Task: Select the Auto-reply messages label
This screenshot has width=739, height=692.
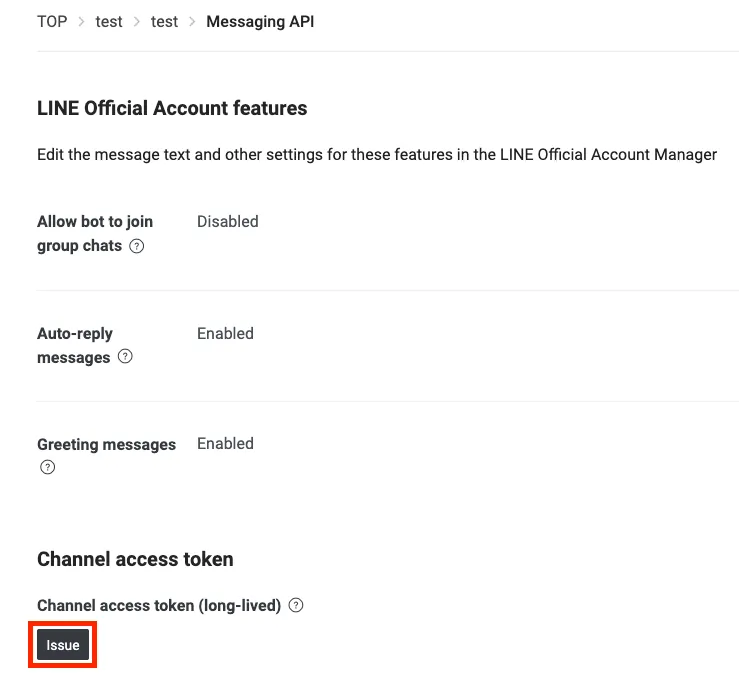Action: point(75,345)
